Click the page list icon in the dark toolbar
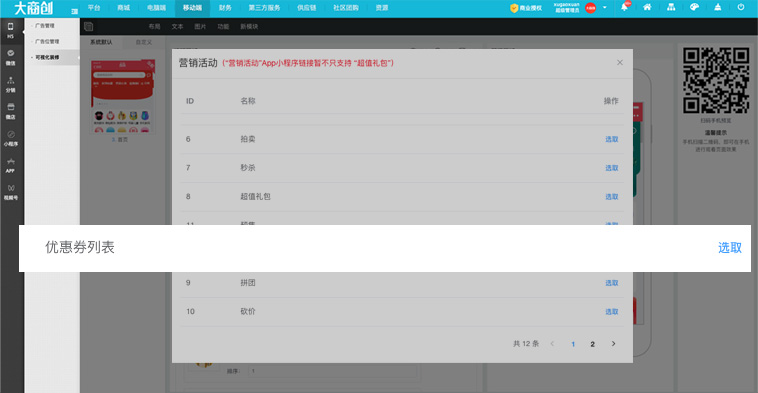 pos(88,27)
